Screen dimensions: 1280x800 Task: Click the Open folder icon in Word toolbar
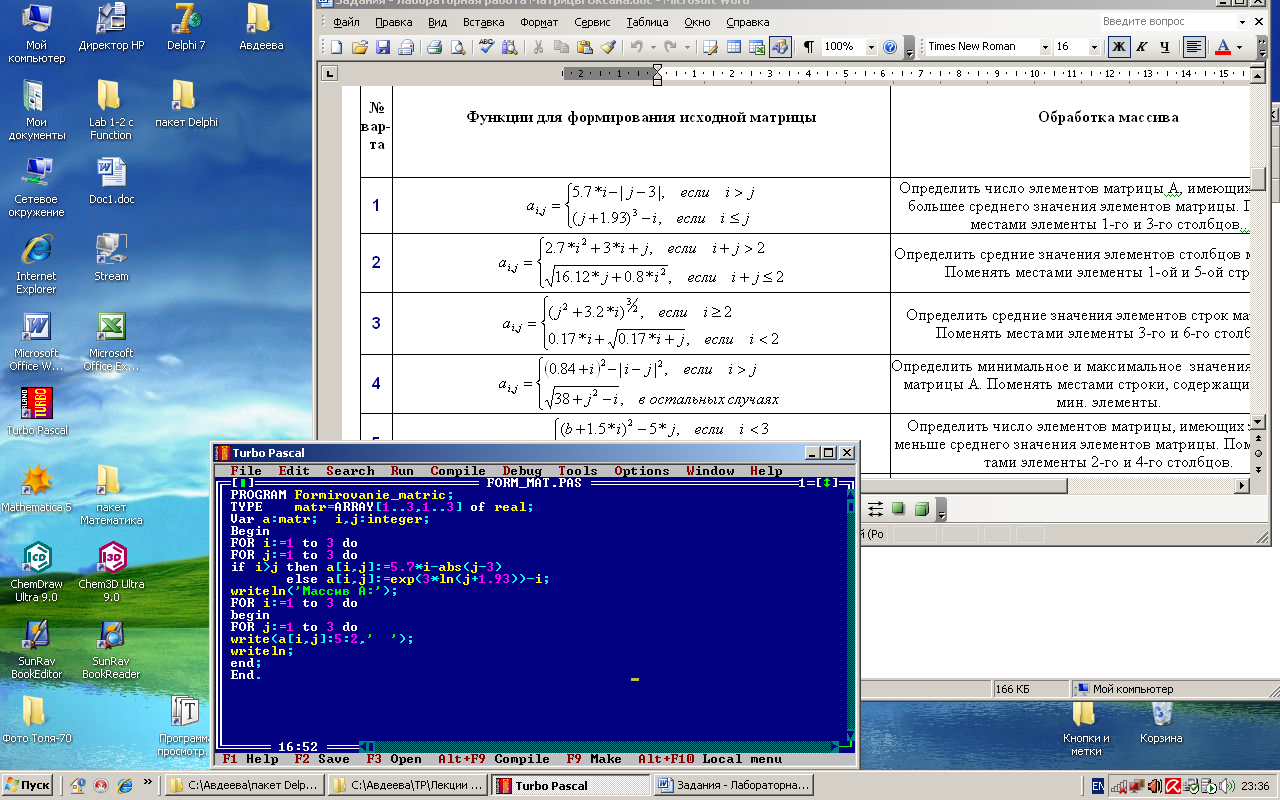point(359,47)
